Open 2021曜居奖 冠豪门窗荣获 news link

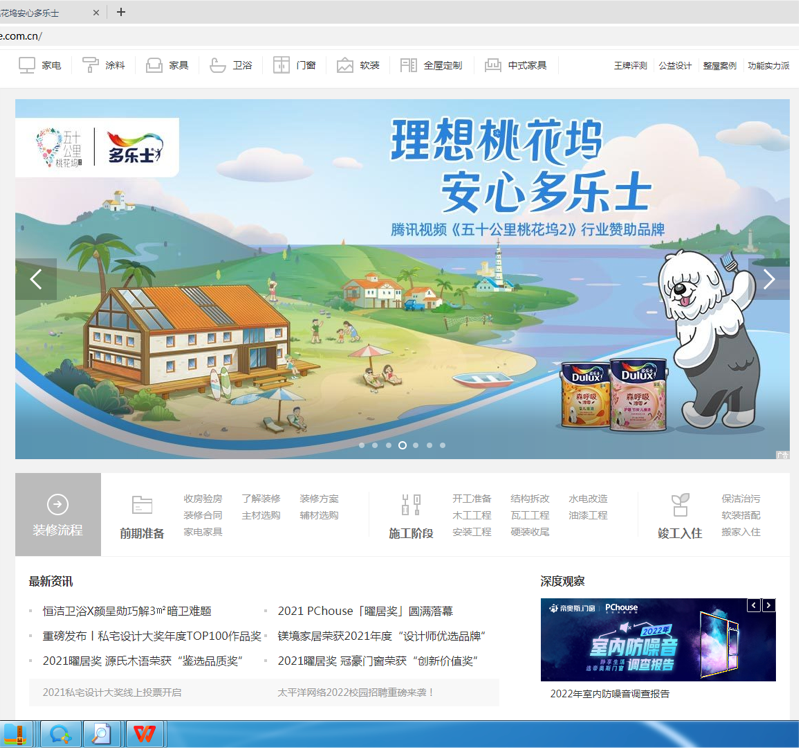[378, 661]
